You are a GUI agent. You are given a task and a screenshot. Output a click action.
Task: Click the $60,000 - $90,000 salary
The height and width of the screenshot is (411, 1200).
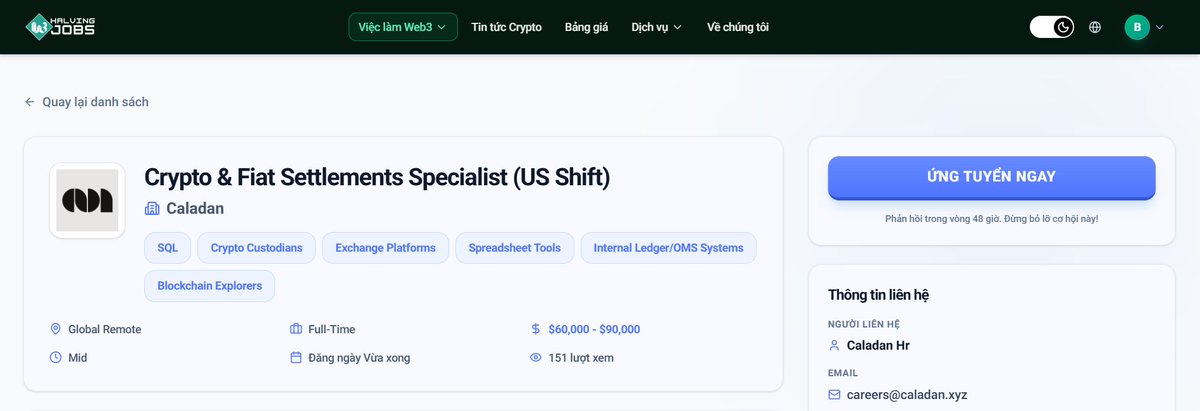594,329
